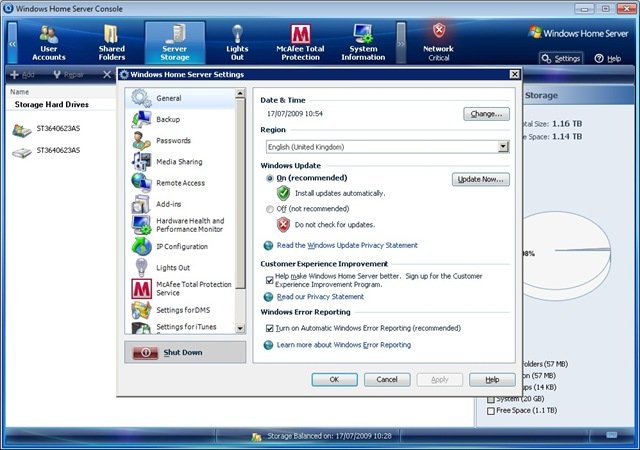640x450 pixels.
Task: Click the Name column header
Action: tap(20, 92)
